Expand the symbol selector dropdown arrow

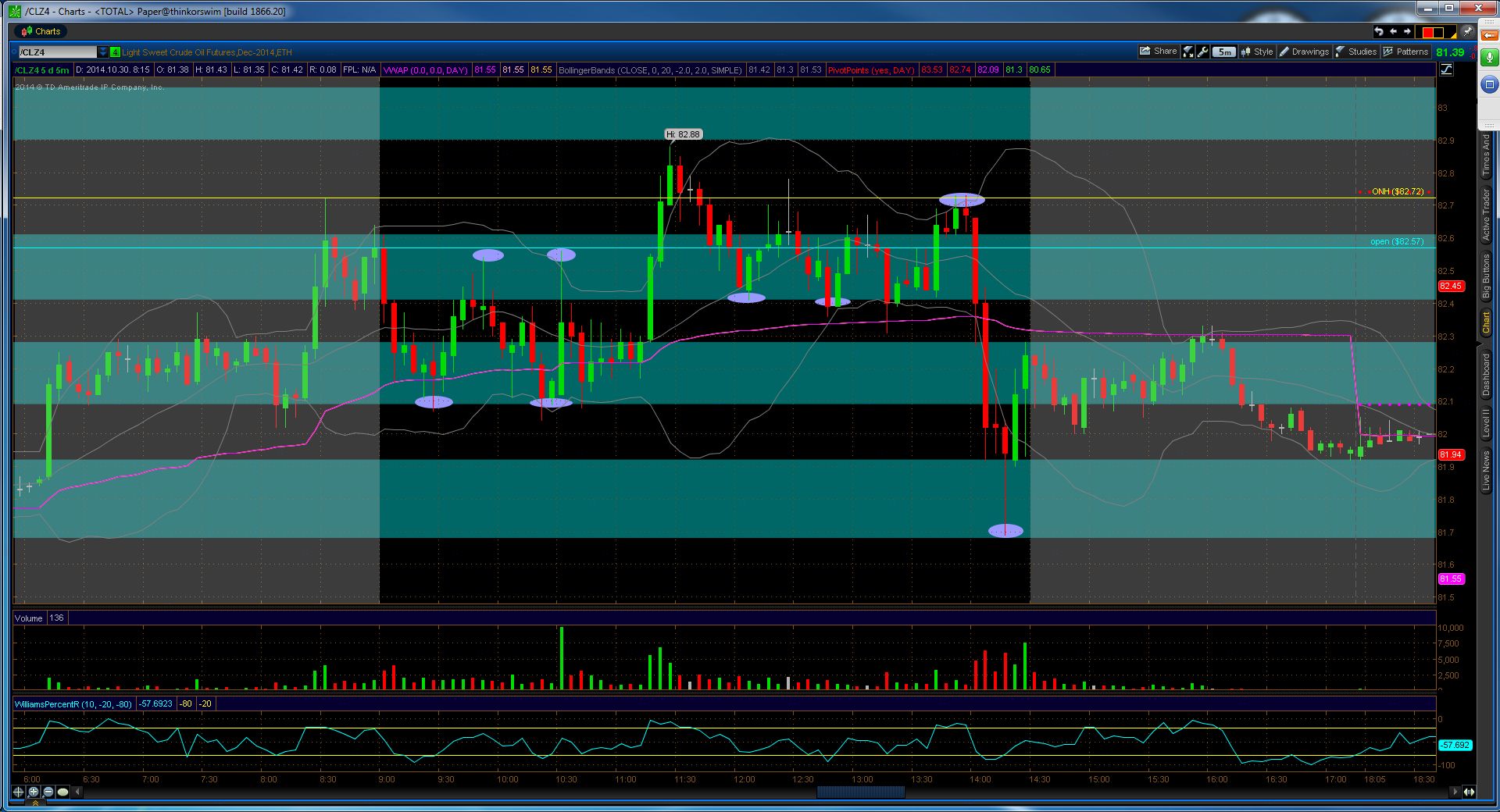pos(102,52)
